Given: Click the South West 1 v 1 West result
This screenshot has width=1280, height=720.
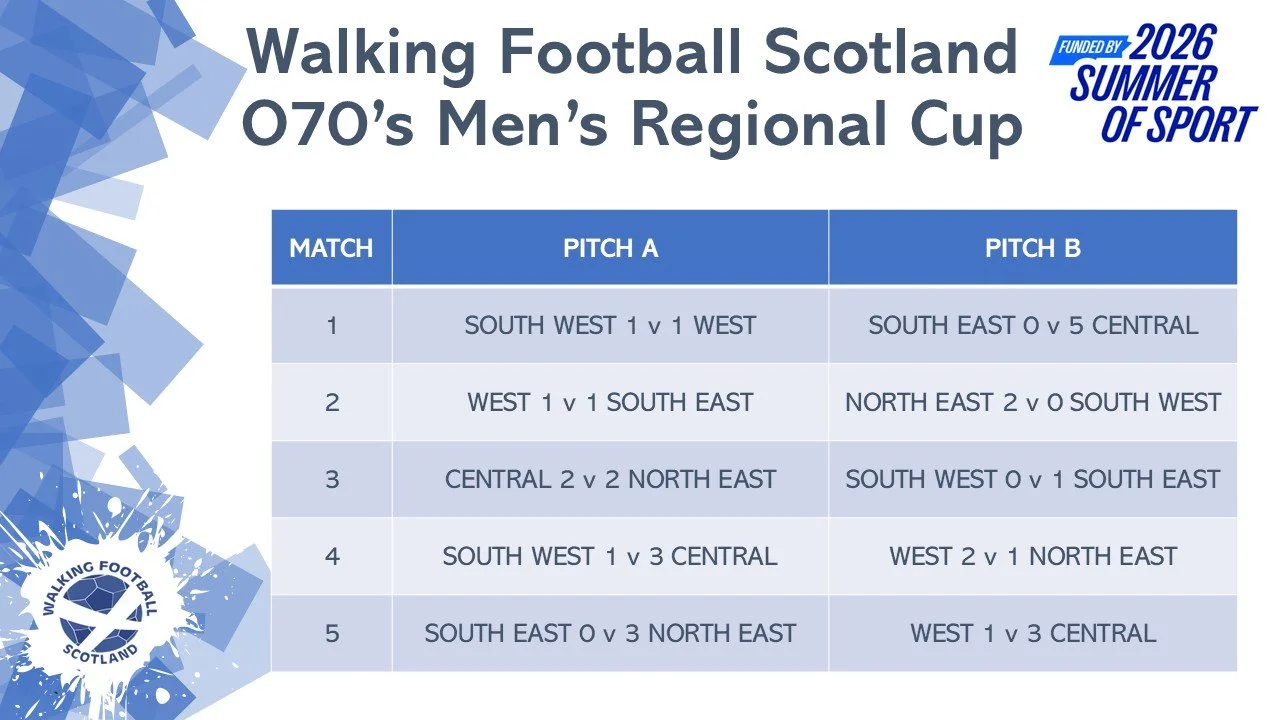Looking at the screenshot, I should [x=610, y=325].
